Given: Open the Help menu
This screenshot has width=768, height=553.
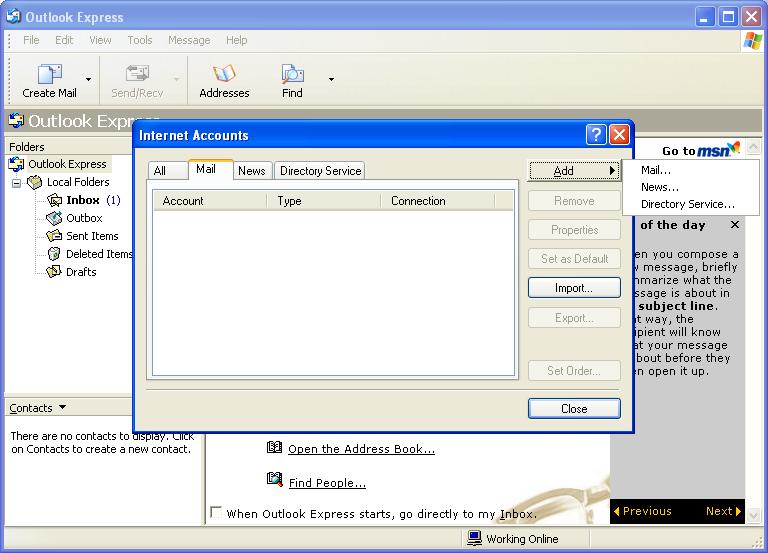Looking at the screenshot, I should tap(237, 40).
